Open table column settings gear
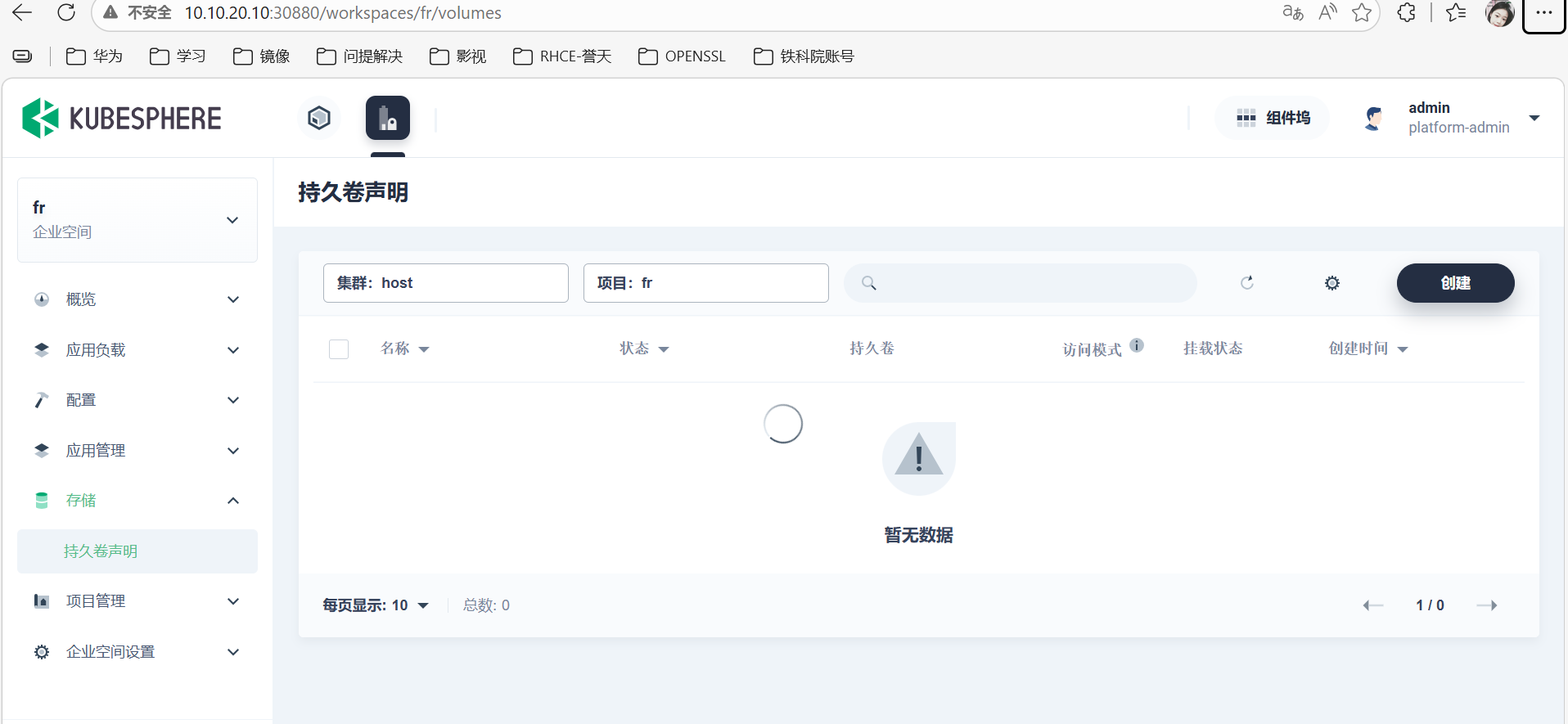Viewport: 1568px width, 724px height. click(x=1332, y=283)
